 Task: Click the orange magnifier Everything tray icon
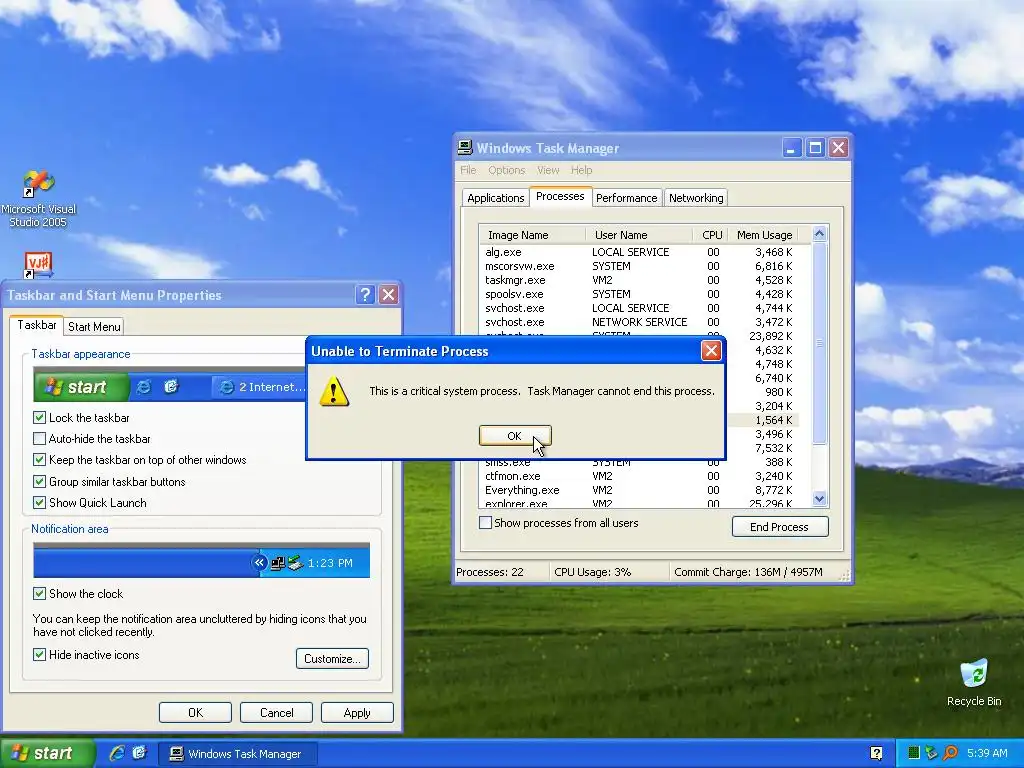tap(950, 754)
